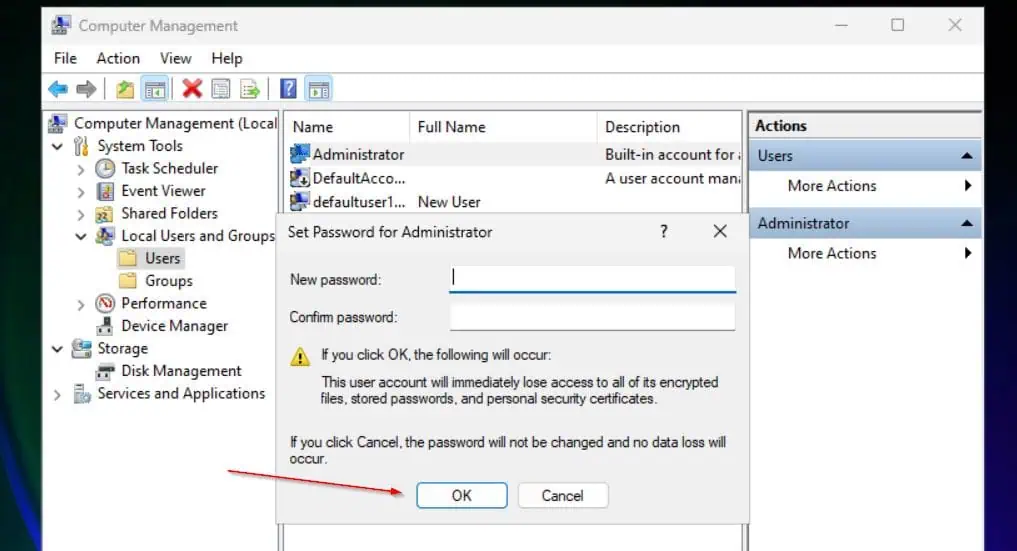The height and width of the screenshot is (551, 1017).
Task: Expand the Task Scheduler node chevron
Action: [81, 169]
